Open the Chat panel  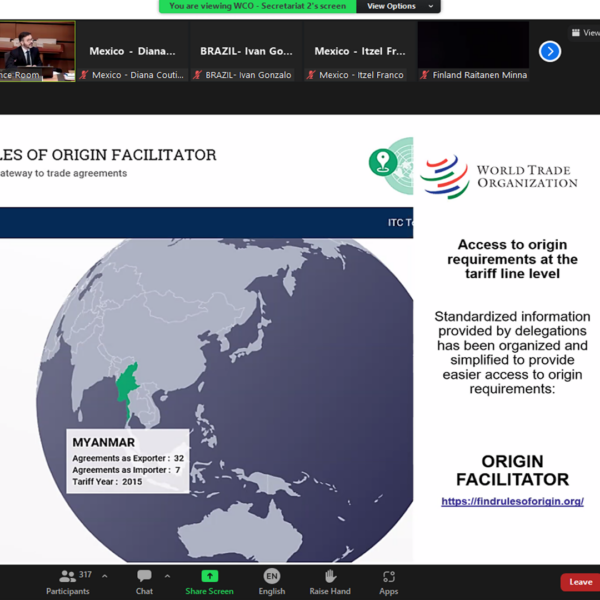pos(144,582)
